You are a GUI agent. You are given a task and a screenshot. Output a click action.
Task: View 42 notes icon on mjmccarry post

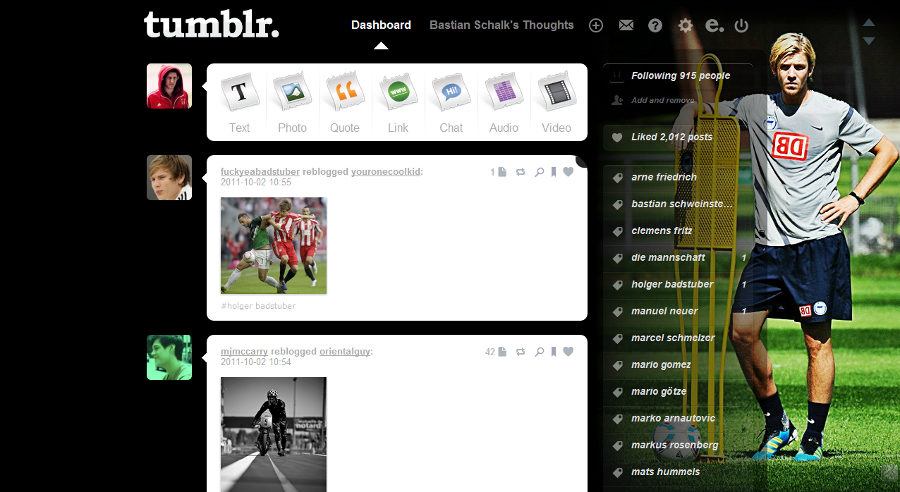496,351
